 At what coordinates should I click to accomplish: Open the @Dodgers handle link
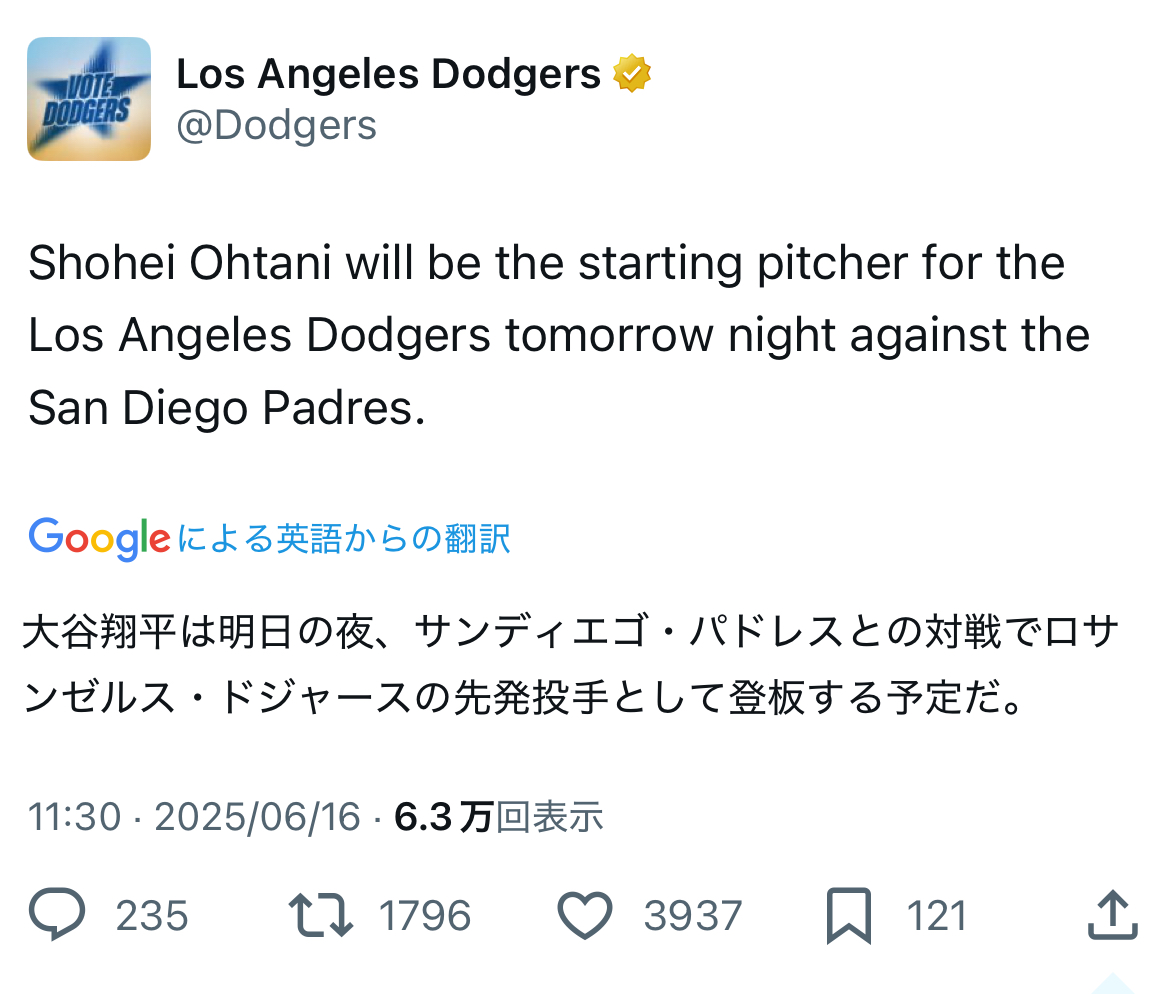[x=276, y=126]
